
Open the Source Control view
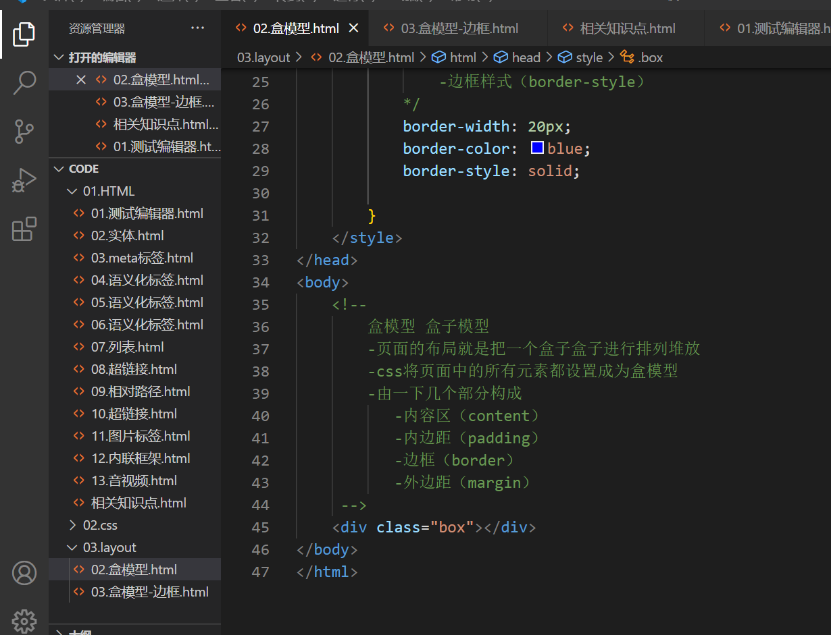(24, 131)
